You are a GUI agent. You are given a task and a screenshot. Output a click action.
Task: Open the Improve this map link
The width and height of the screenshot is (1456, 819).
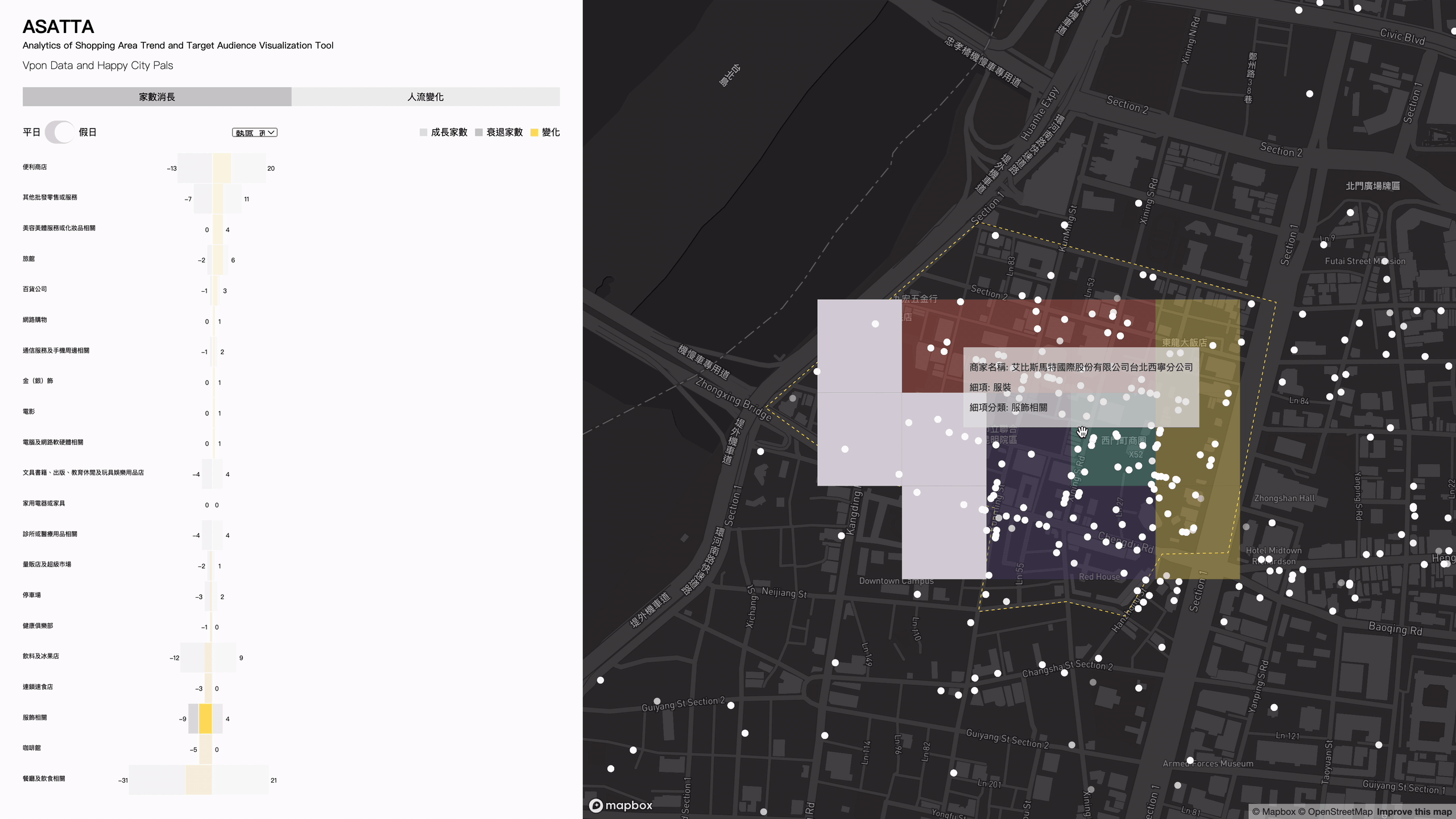[x=1414, y=812]
